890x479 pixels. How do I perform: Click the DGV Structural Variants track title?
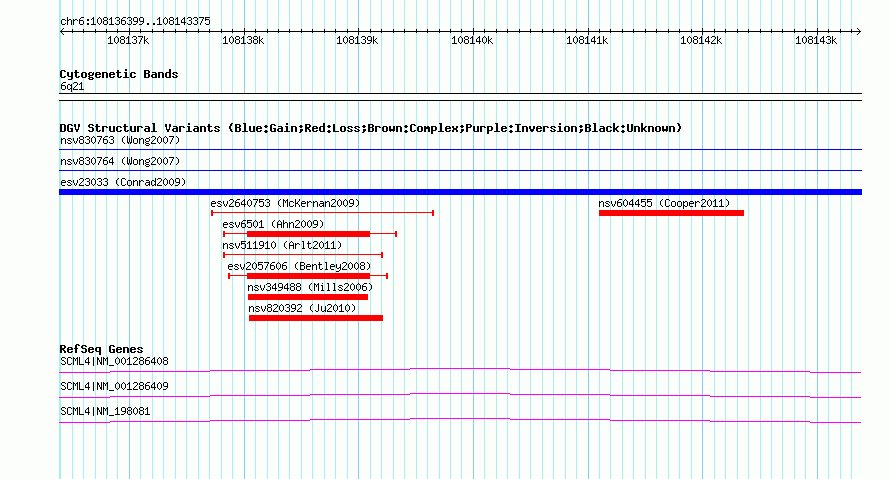tap(371, 128)
